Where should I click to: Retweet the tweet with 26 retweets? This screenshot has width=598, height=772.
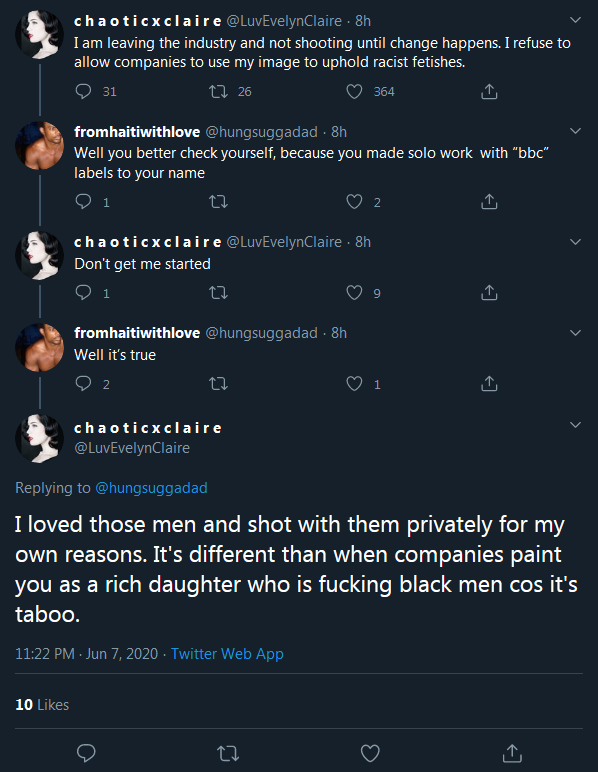(x=218, y=92)
